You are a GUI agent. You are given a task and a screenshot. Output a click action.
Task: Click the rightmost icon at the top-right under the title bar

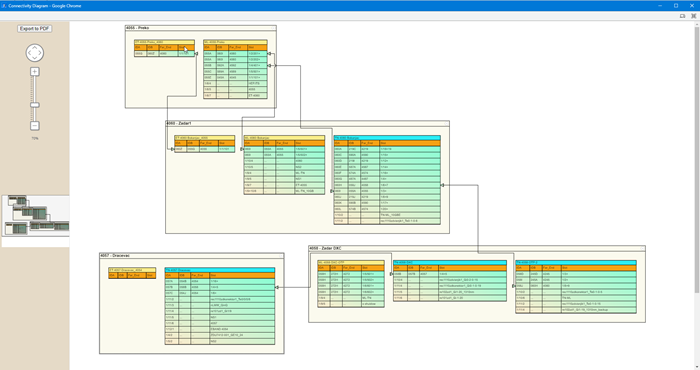tap(694, 16)
